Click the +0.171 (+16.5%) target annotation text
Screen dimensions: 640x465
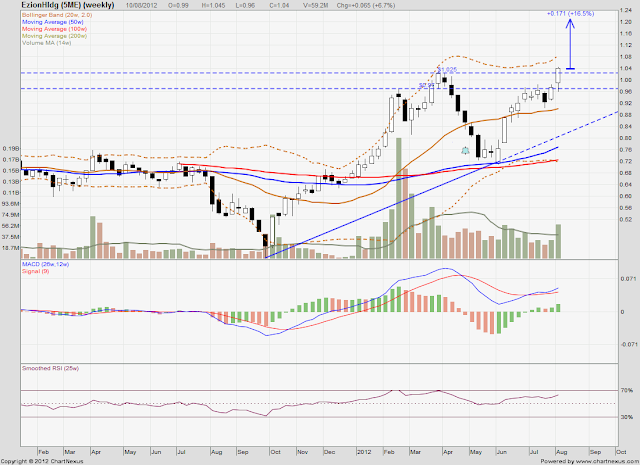[x=571, y=13]
